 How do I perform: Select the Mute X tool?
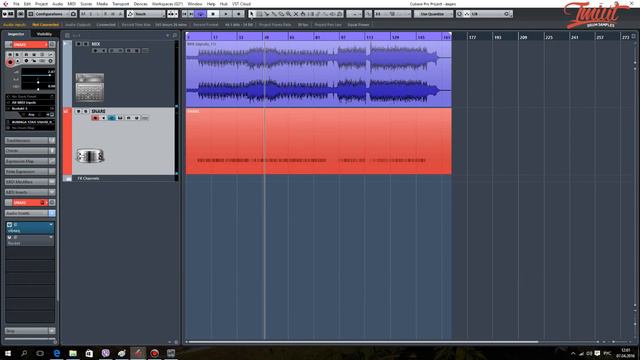coord(296,14)
